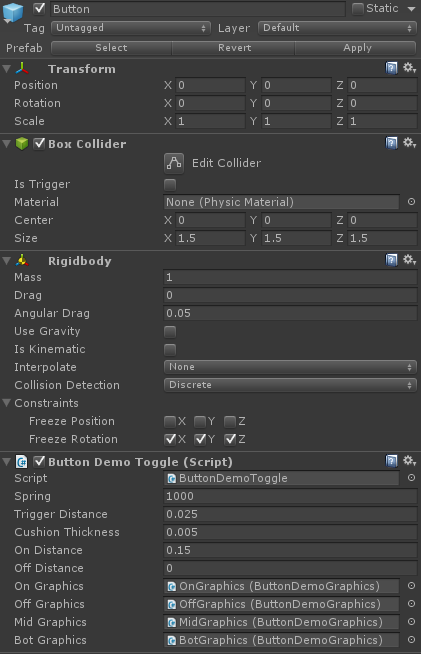Image resolution: width=421 pixels, height=654 pixels.
Task: Click the Edit Collider icon button
Action: click(x=174, y=163)
